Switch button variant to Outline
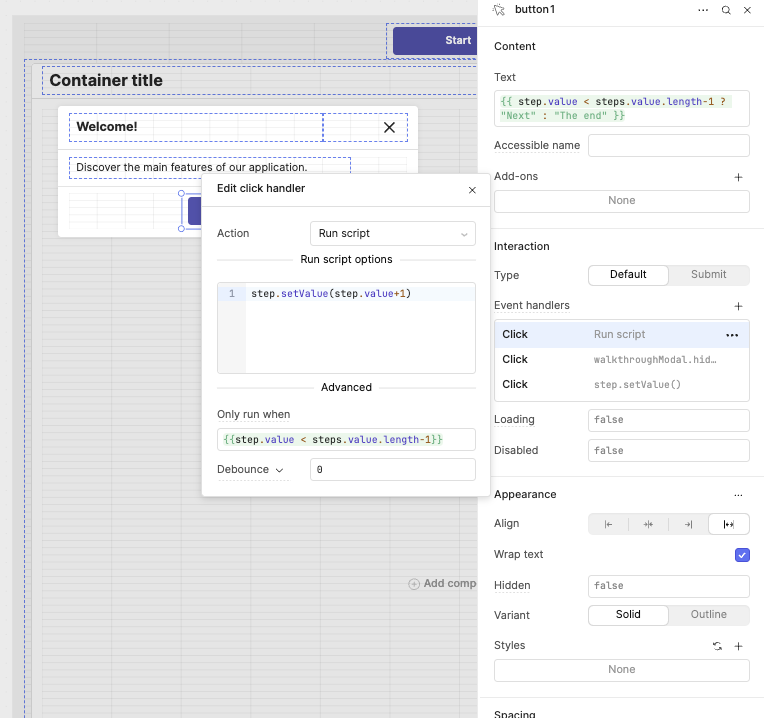Image resolution: width=764 pixels, height=718 pixels. [709, 614]
